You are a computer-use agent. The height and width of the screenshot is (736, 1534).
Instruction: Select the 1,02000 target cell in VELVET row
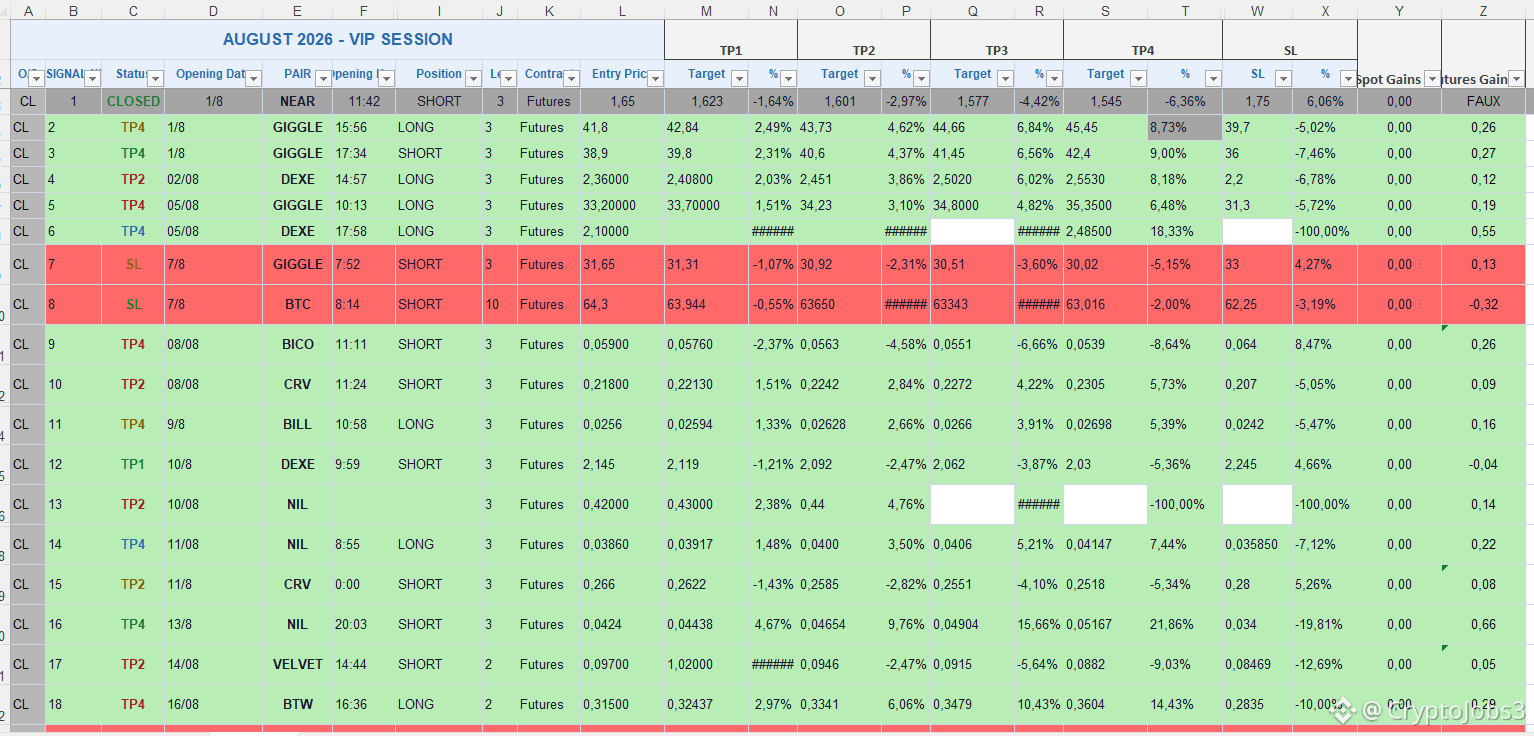pyautogui.click(x=707, y=664)
